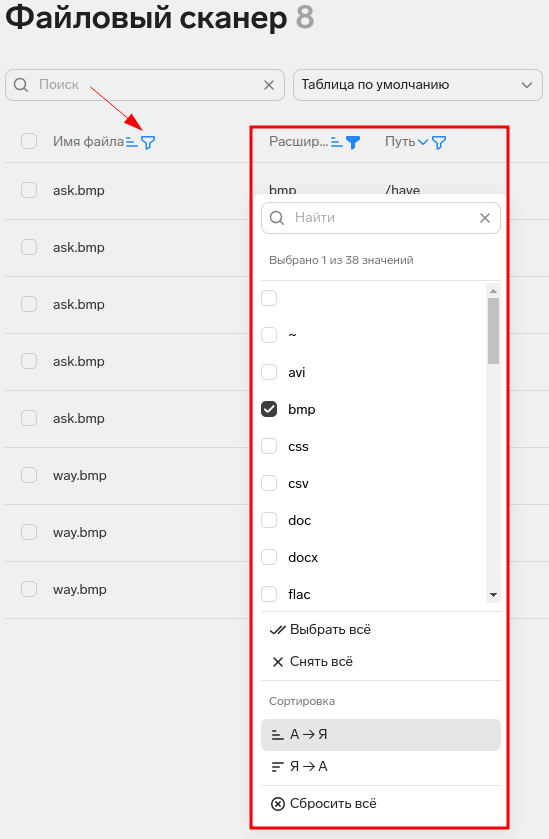Uncheck the bmp extension checkbox
This screenshot has width=549, height=839.
[x=269, y=409]
